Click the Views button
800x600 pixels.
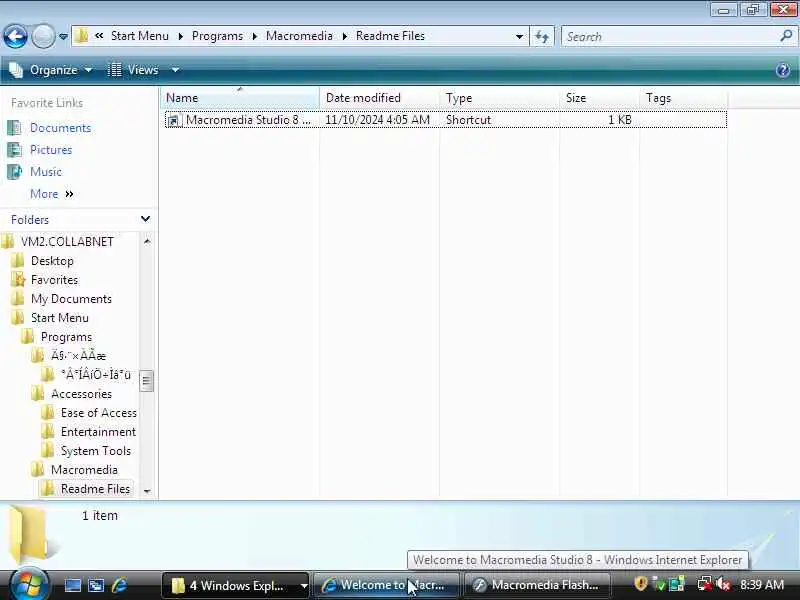click(134, 70)
